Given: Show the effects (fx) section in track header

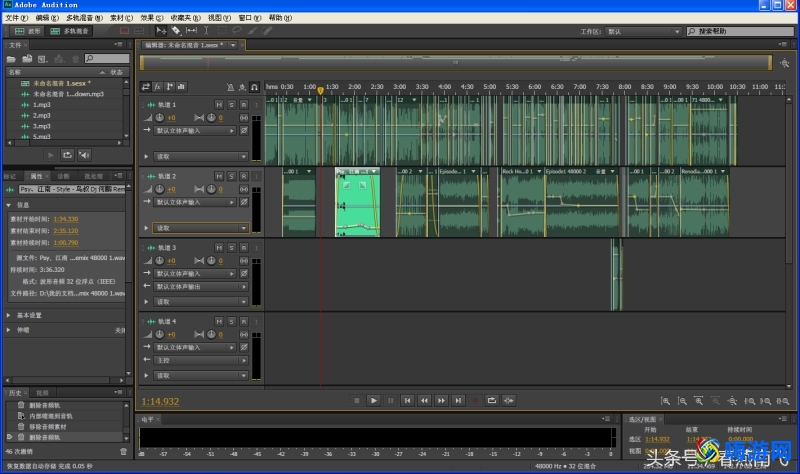Looking at the screenshot, I should (158, 87).
